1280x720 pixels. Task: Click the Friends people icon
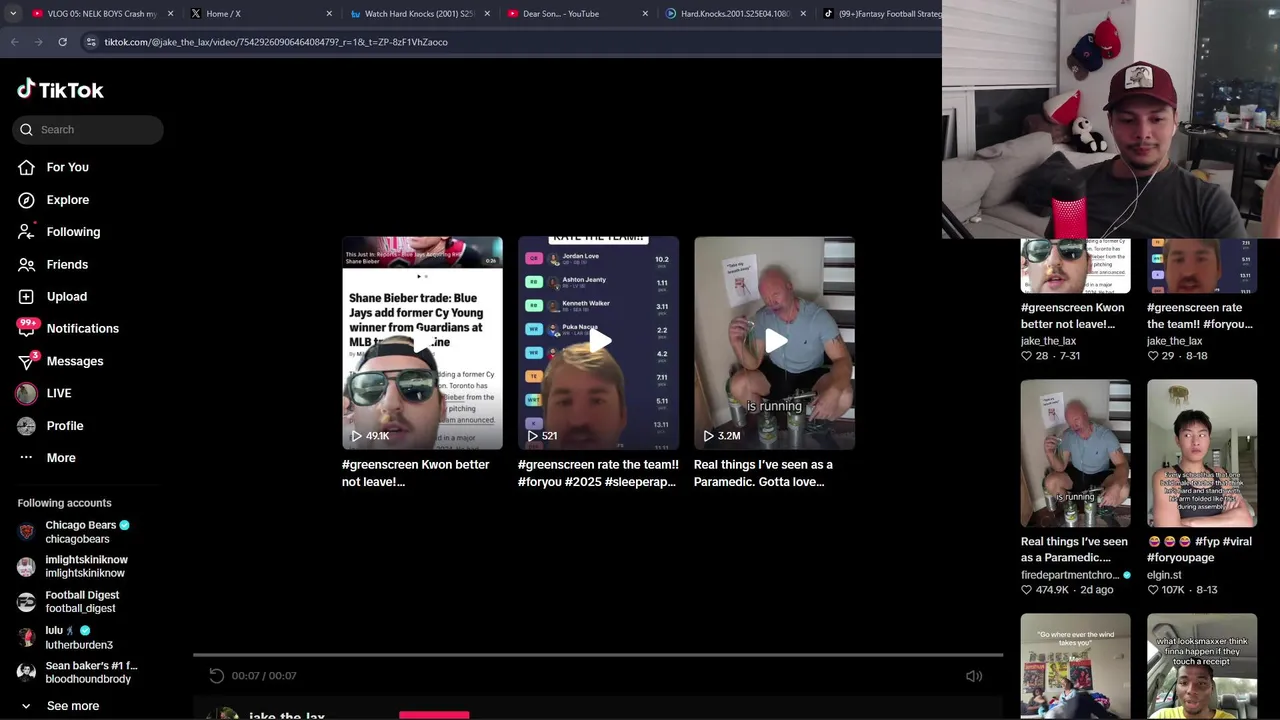[x=27, y=264]
